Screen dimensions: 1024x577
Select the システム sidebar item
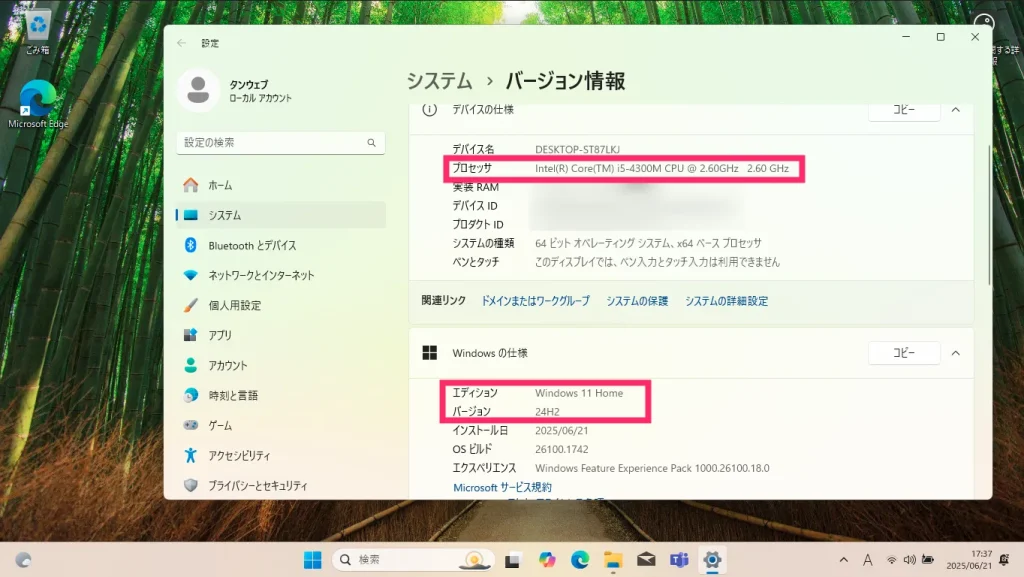click(x=281, y=215)
